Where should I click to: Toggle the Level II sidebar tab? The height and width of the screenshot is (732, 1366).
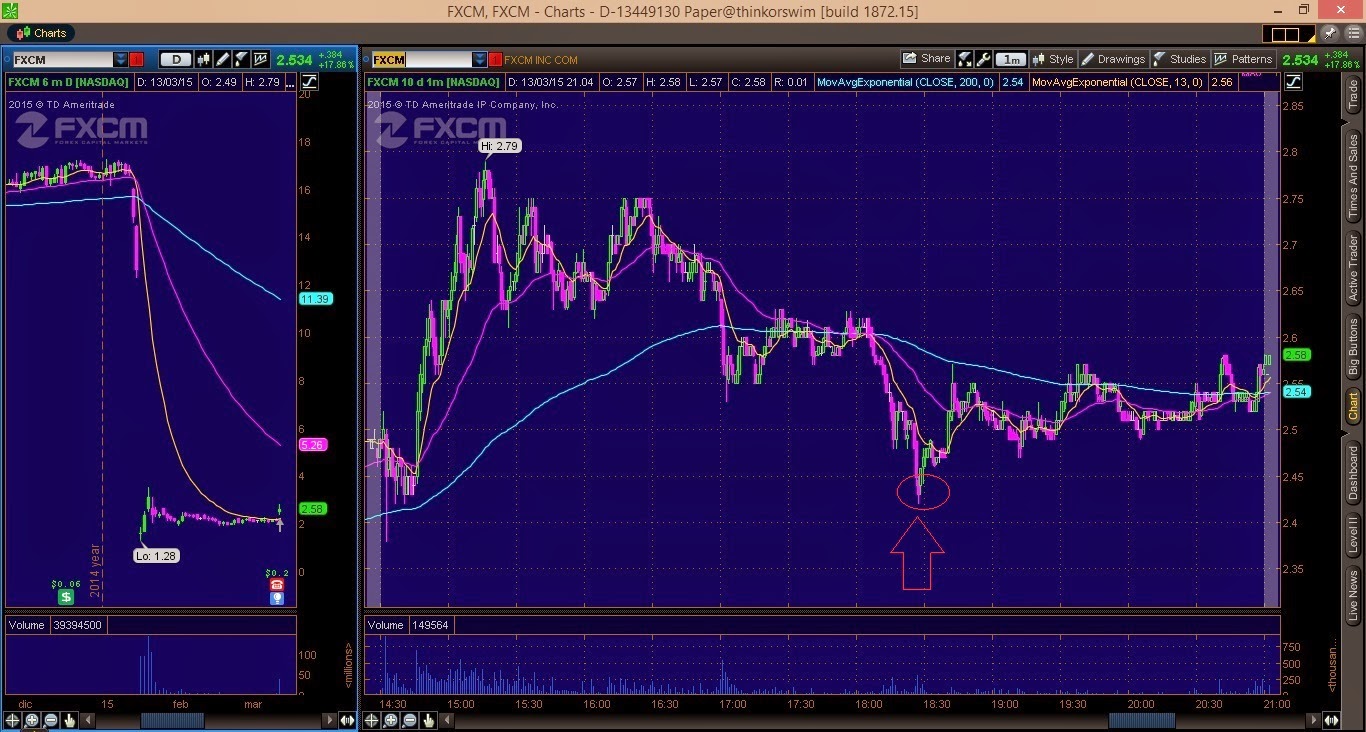1353,536
